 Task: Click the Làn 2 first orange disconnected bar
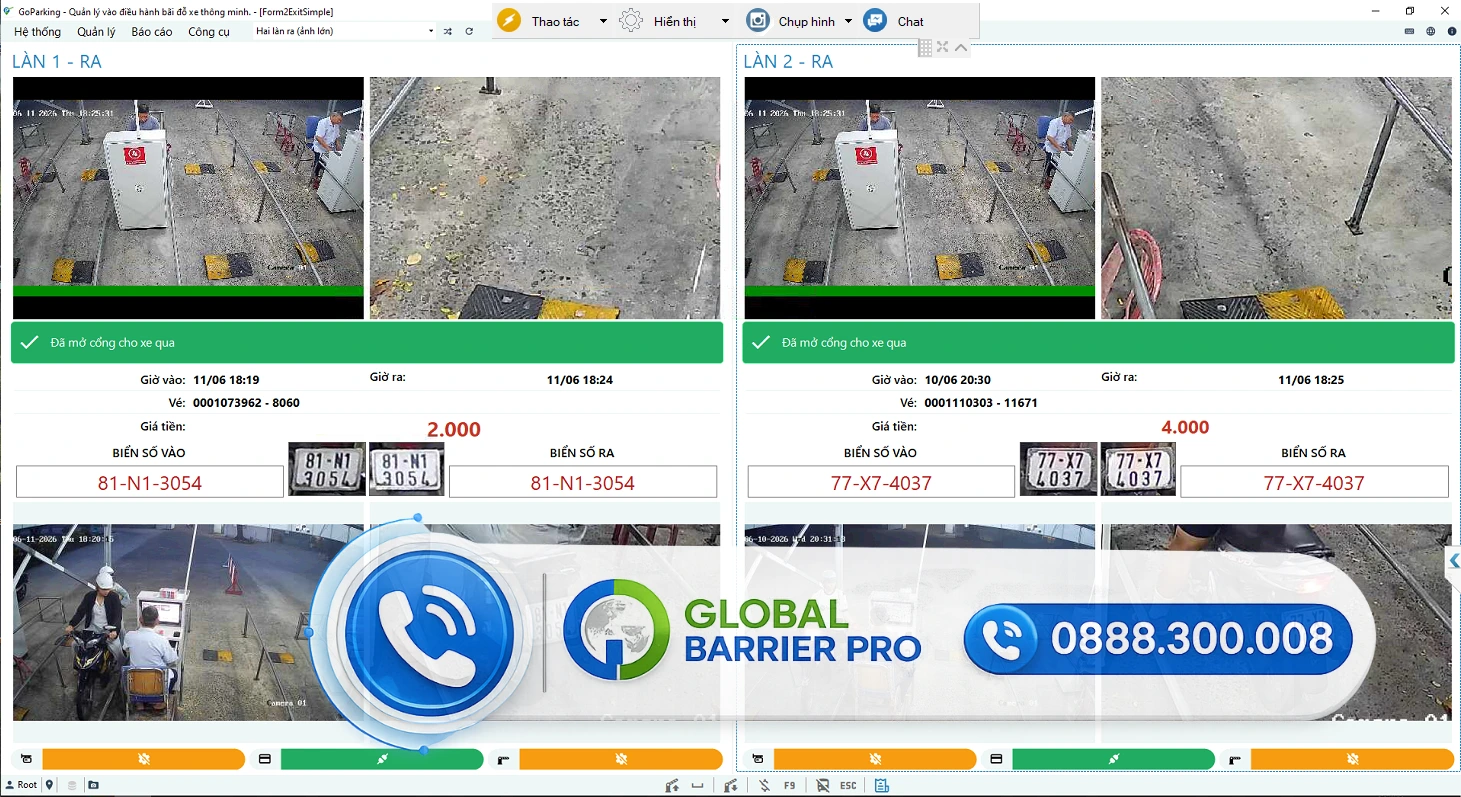click(875, 760)
